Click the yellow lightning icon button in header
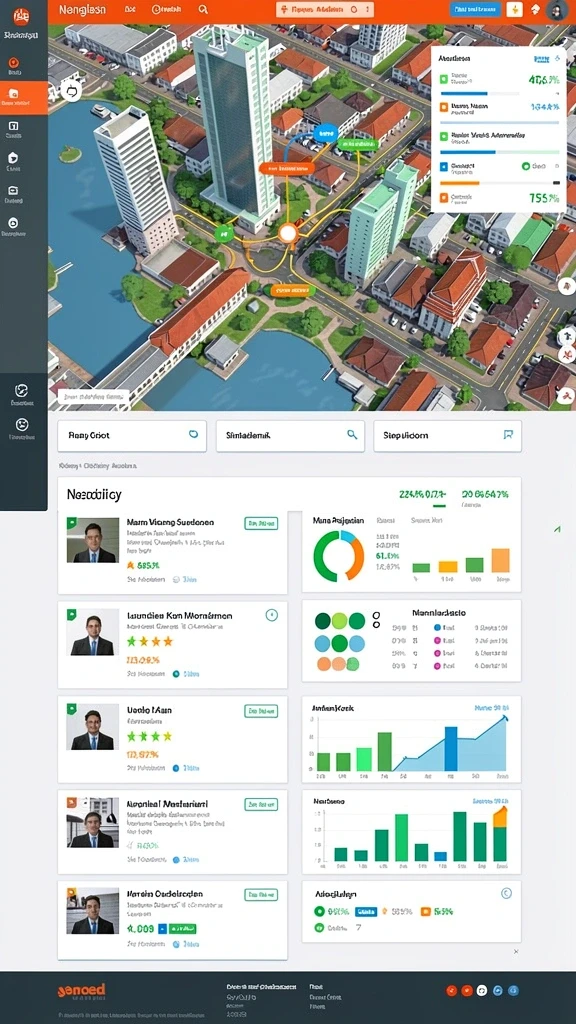This screenshot has height=1024, width=576. point(515,10)
